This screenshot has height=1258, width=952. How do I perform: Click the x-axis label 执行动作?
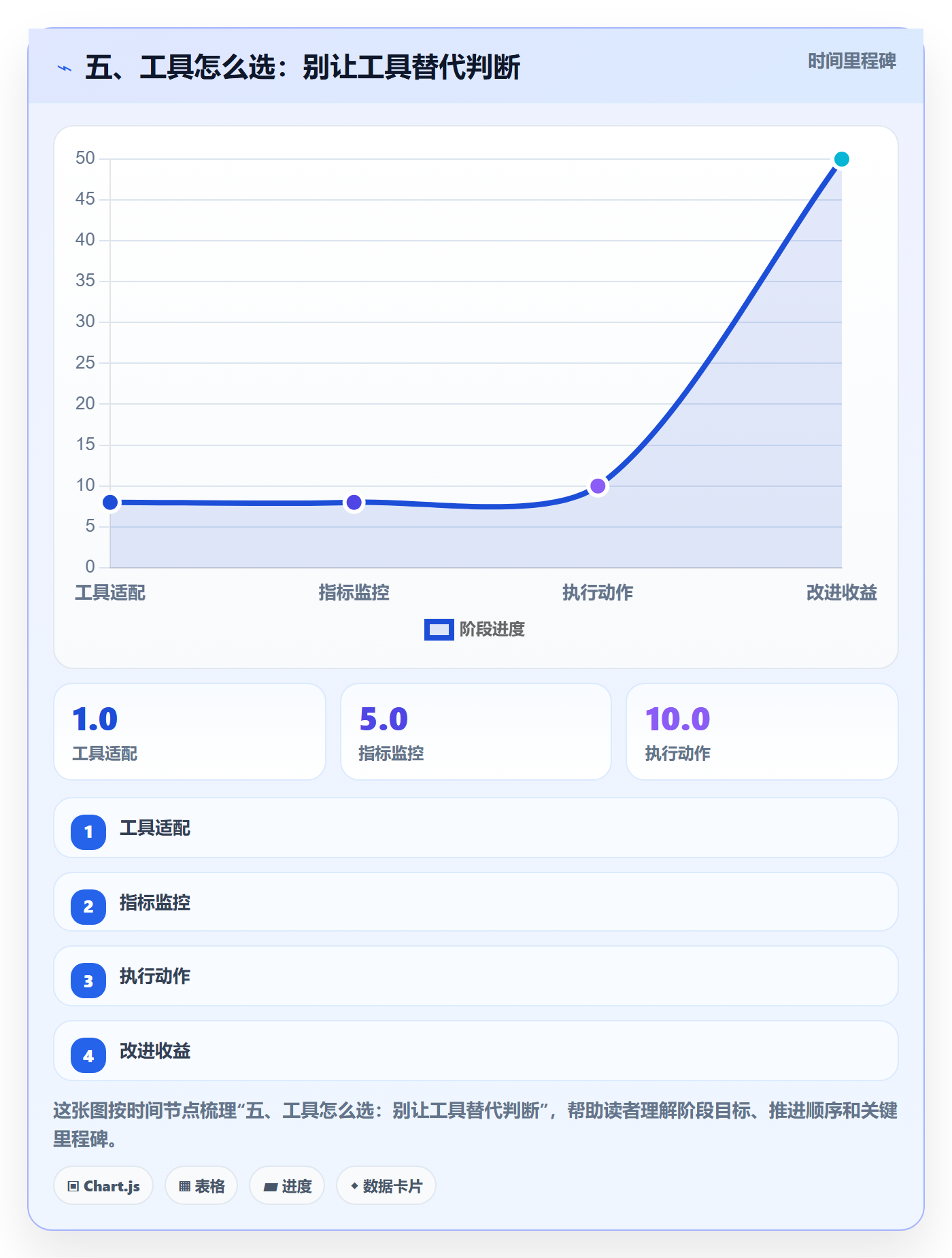click(x=598, y=593)
